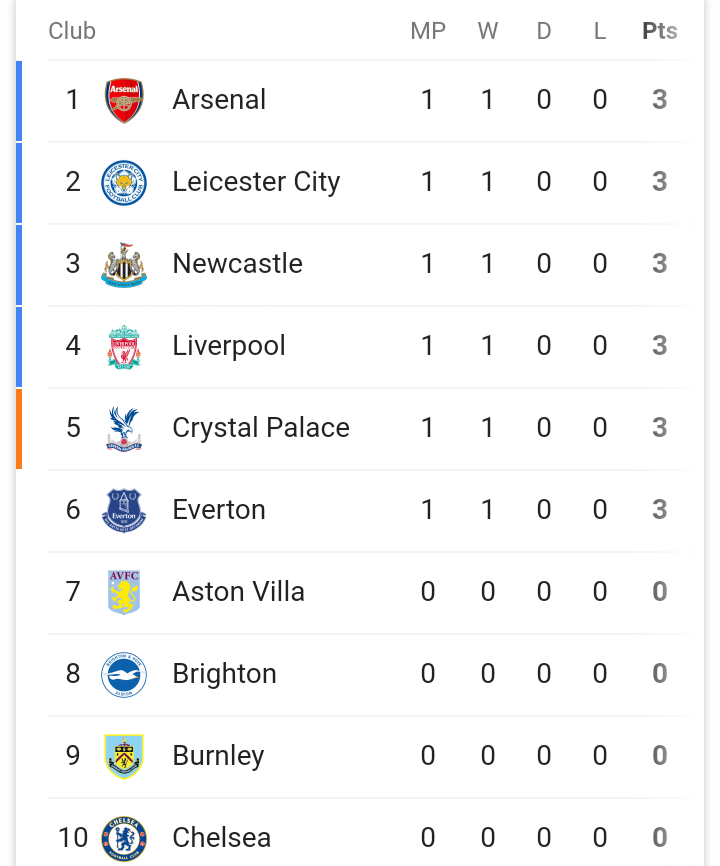Open the Leicester City team link
The height and width of the screenshot is (866, 720).
click(x=256, y=182)
